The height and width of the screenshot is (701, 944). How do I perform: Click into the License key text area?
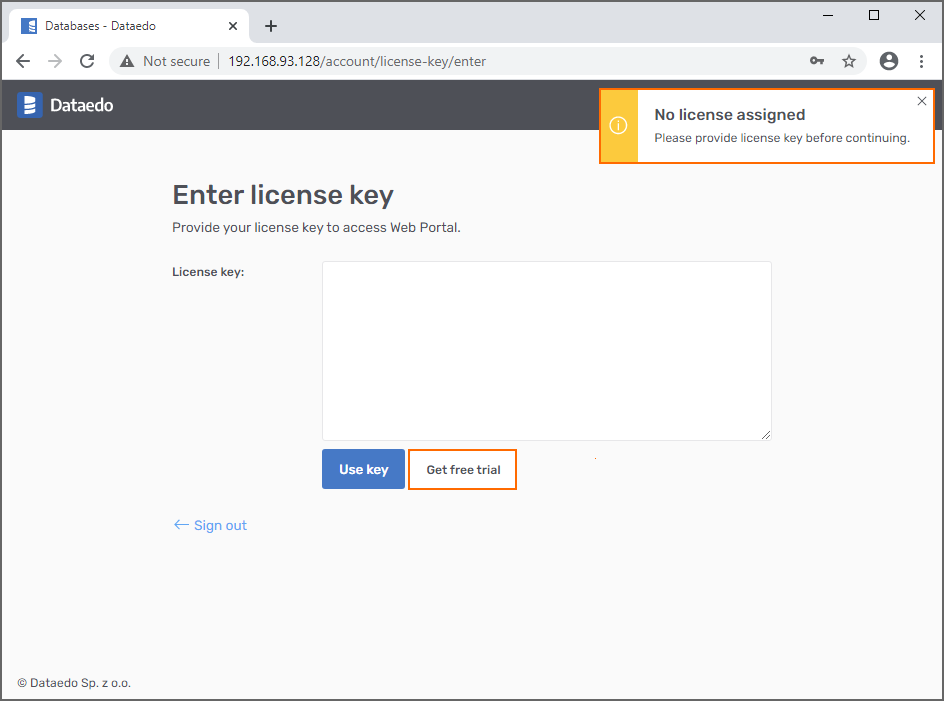point(546,350)
